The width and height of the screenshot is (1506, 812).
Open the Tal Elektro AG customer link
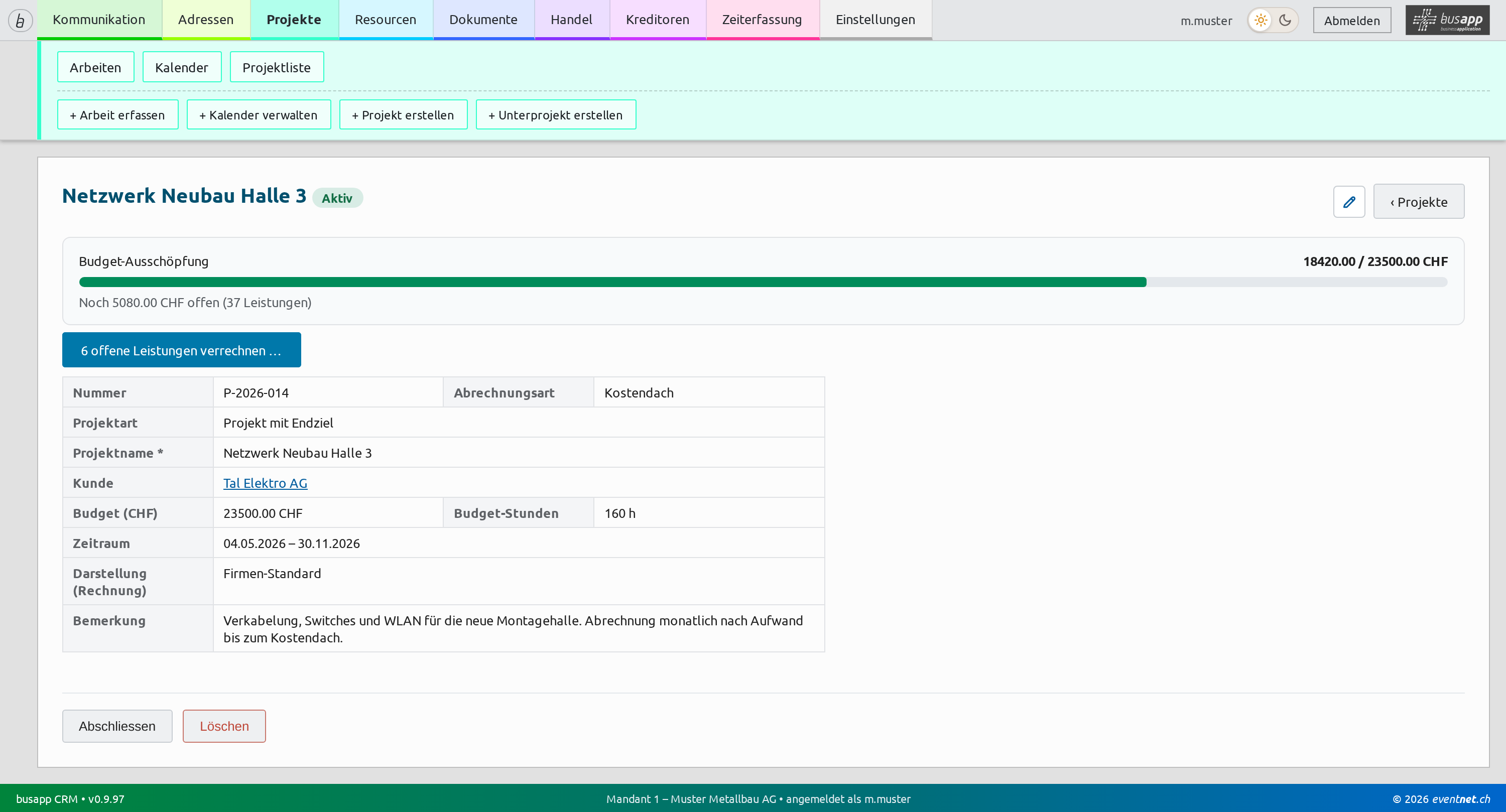266,483
